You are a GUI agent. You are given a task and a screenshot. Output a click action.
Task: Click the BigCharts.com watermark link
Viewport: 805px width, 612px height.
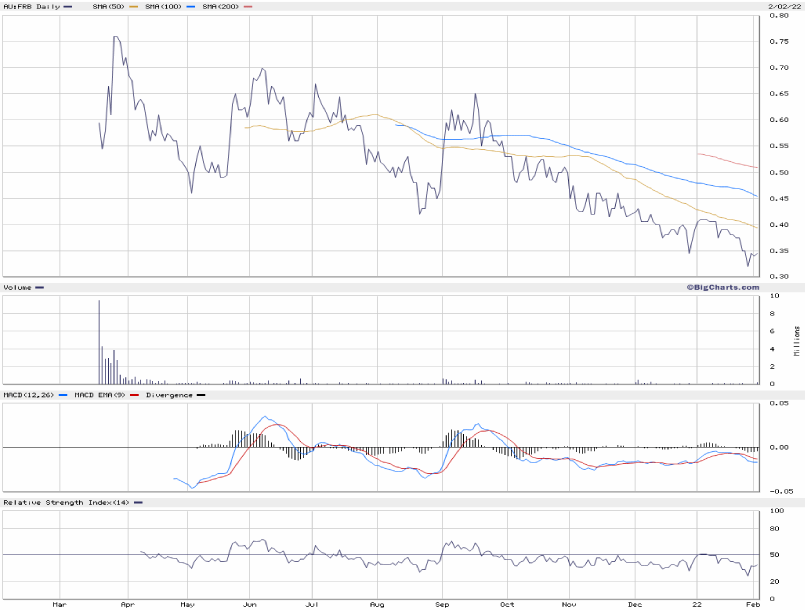click(715, 287)
